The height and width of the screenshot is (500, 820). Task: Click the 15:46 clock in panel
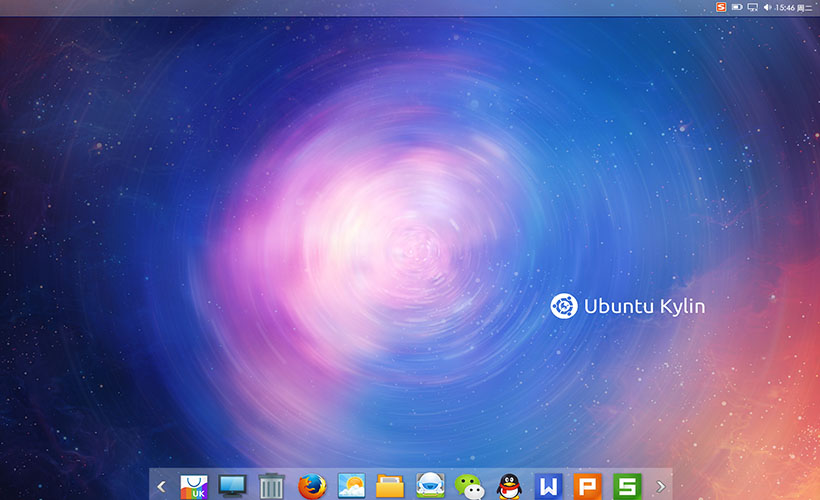tap(786, 7)
